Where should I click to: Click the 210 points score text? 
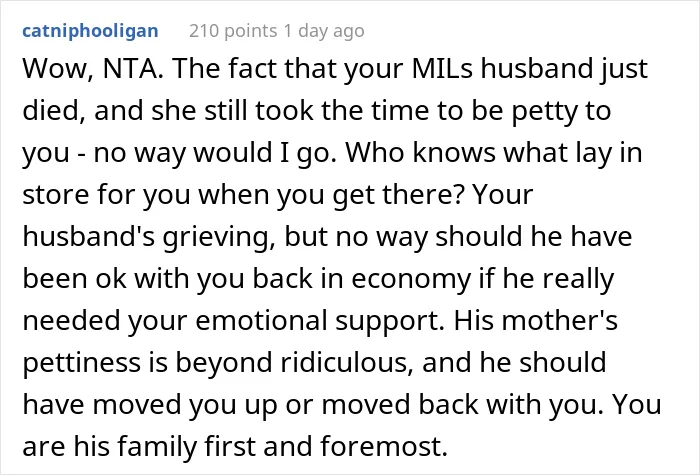point(233,32)
